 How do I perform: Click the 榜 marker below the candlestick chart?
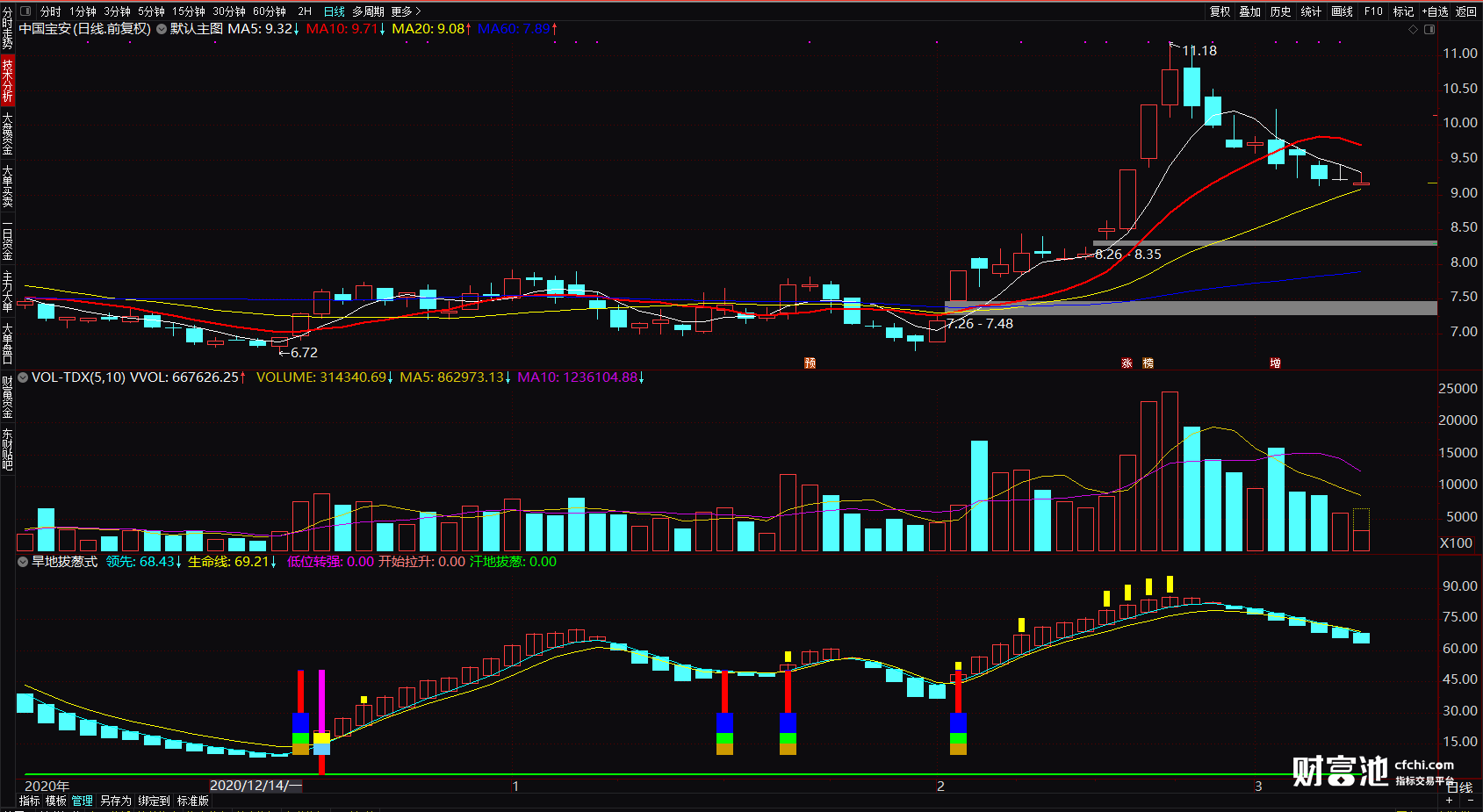click(x=1148, y=363)
